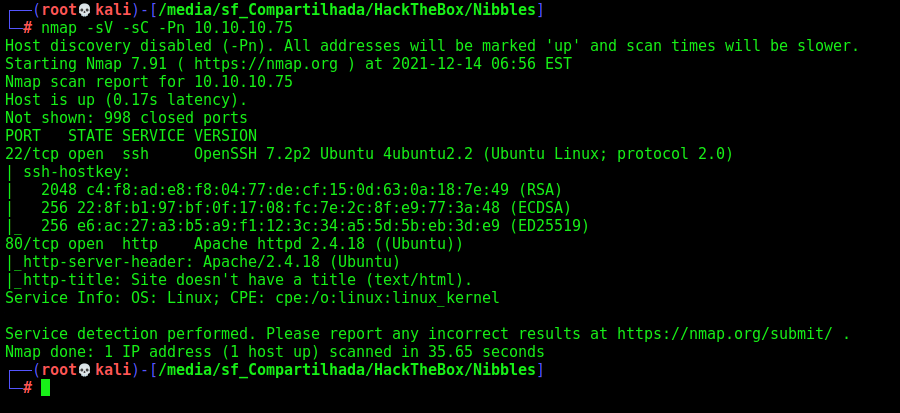The width and height of the screenshot is (900, 413).
Task: Click the skull icon in the top prompt
Action: click(x=84, y=10)
